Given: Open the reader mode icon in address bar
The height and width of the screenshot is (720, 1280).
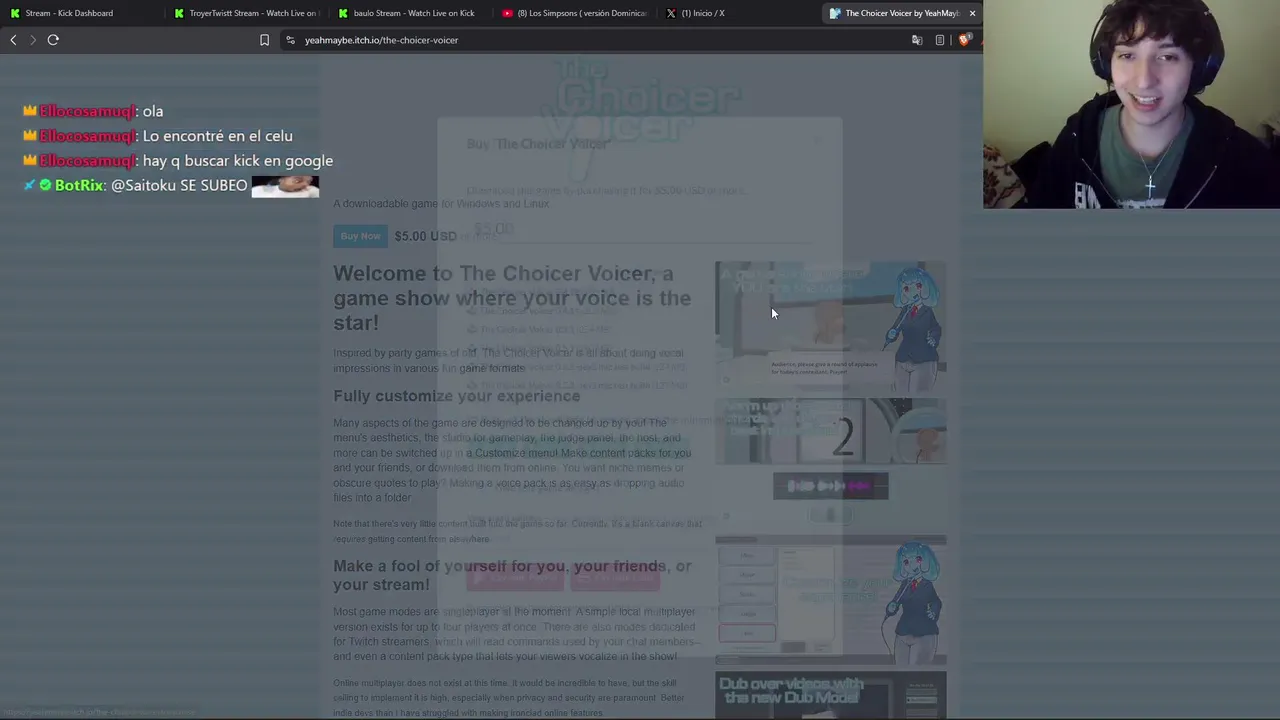Looking at the screenshot, I should click(x=940, y=40).
